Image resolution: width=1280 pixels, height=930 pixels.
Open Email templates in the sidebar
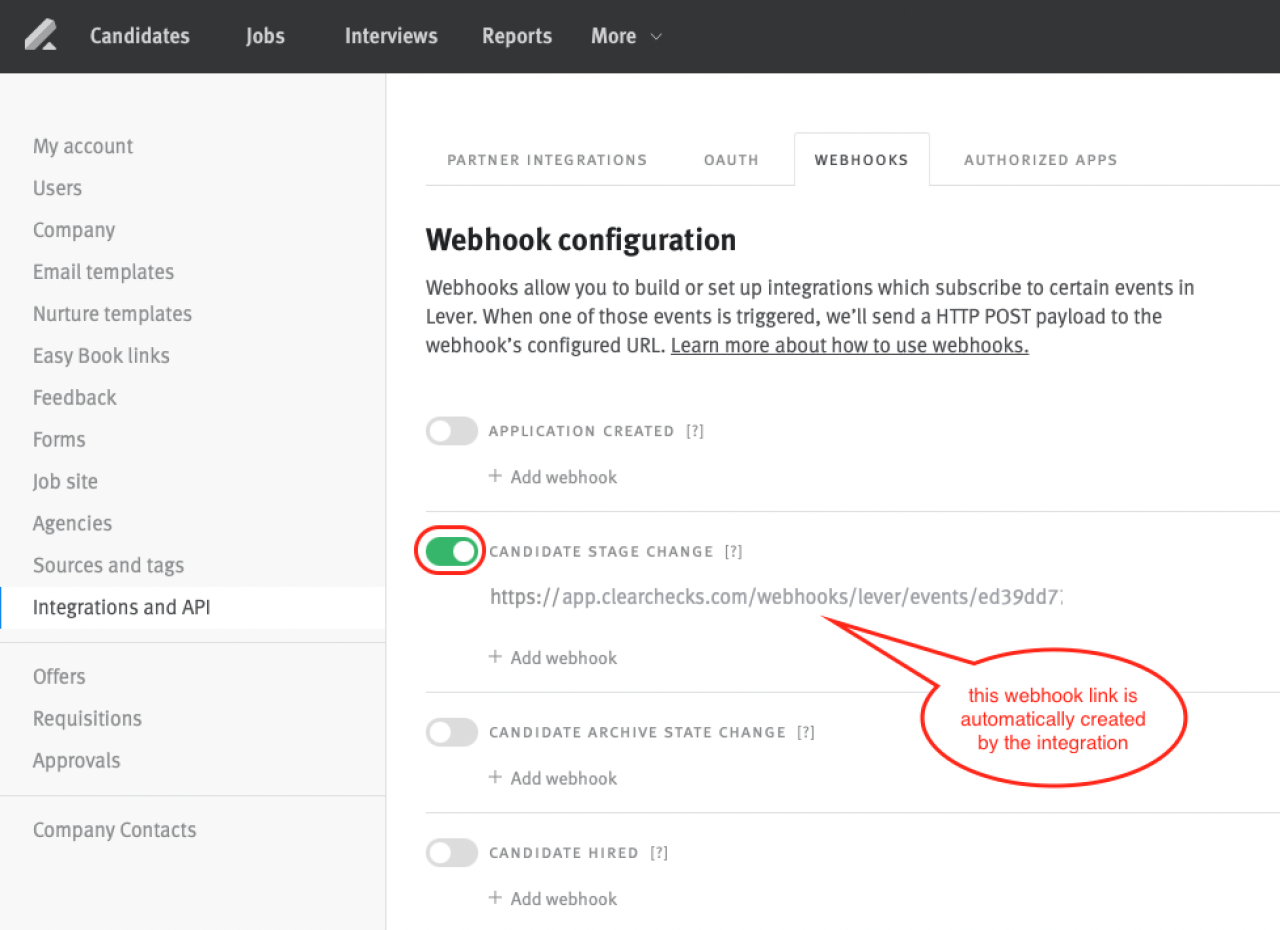coord(103,272)
